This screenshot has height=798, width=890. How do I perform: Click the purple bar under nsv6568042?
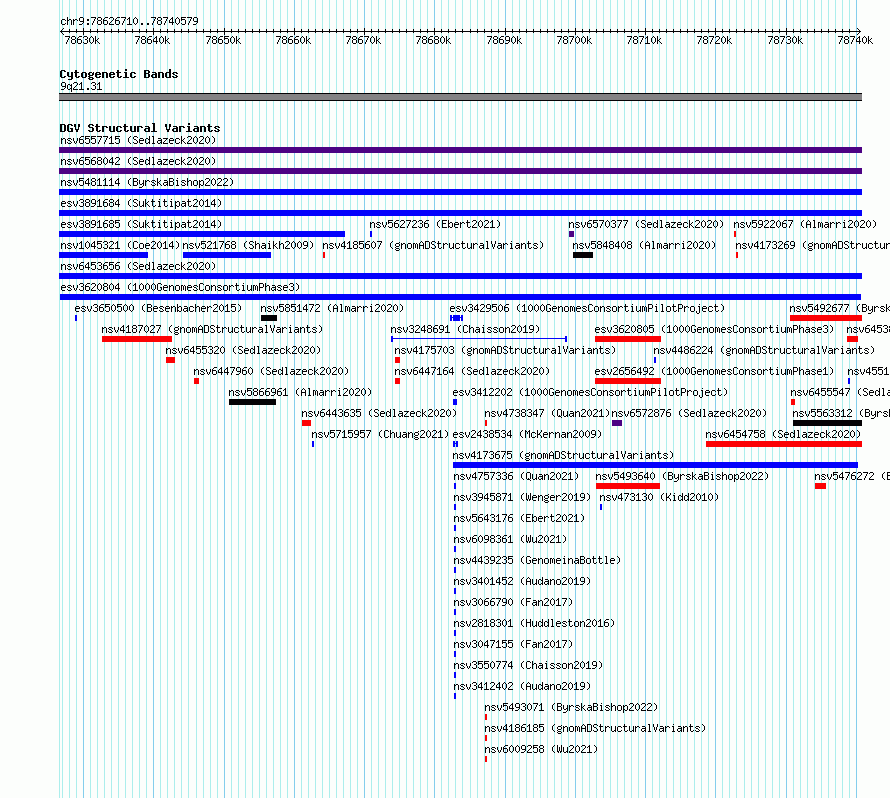tap(460, 171)
